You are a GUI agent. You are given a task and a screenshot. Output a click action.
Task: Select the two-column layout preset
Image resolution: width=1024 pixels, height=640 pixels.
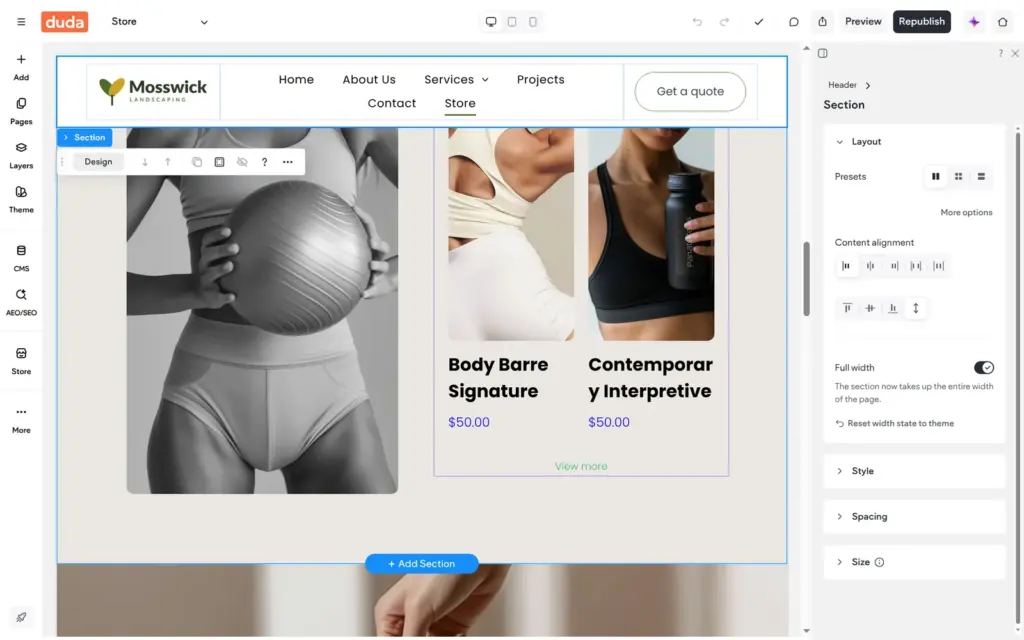coord(936,176)
